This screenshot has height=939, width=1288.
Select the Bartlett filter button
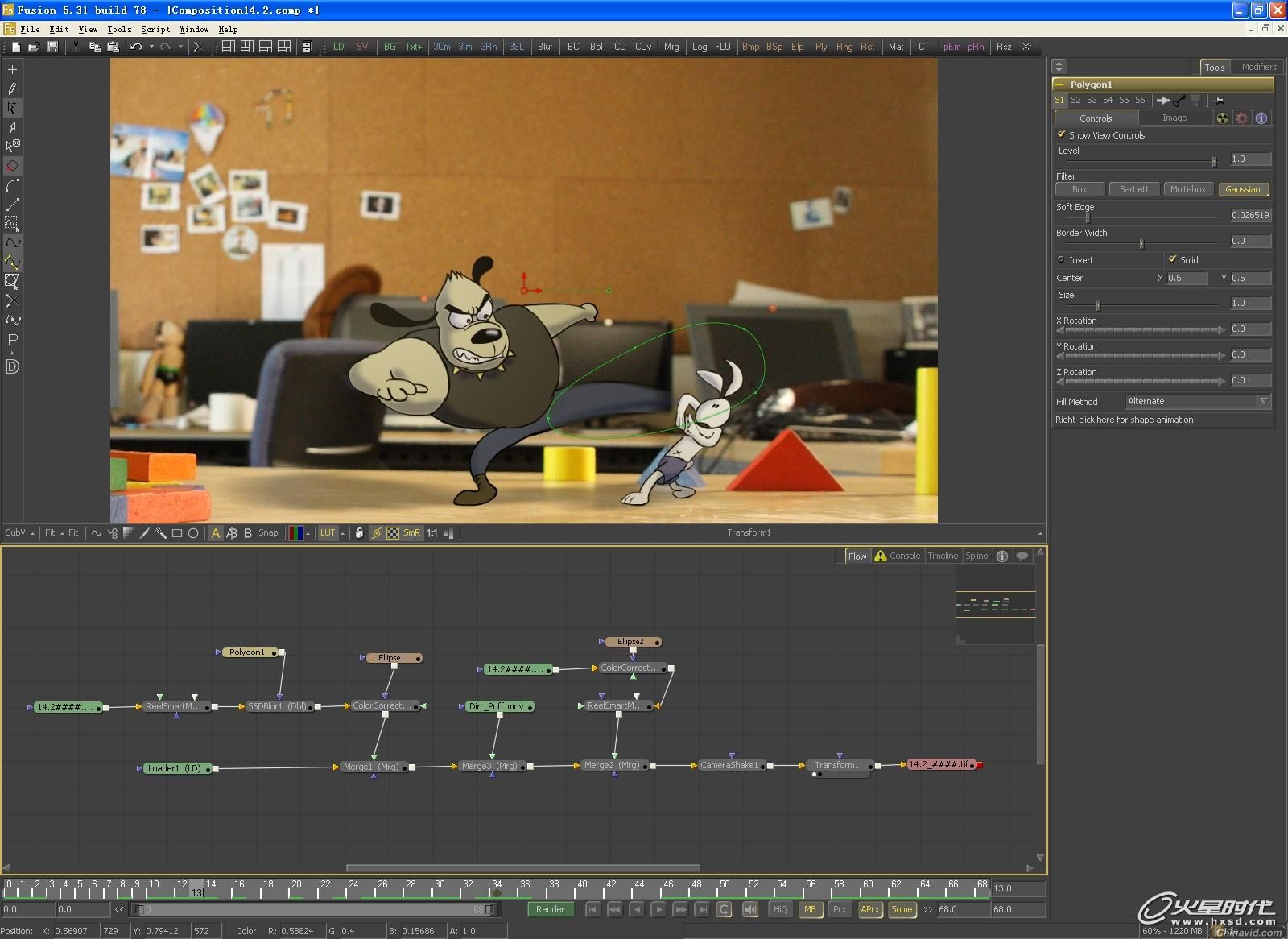tap(1134, 189)
